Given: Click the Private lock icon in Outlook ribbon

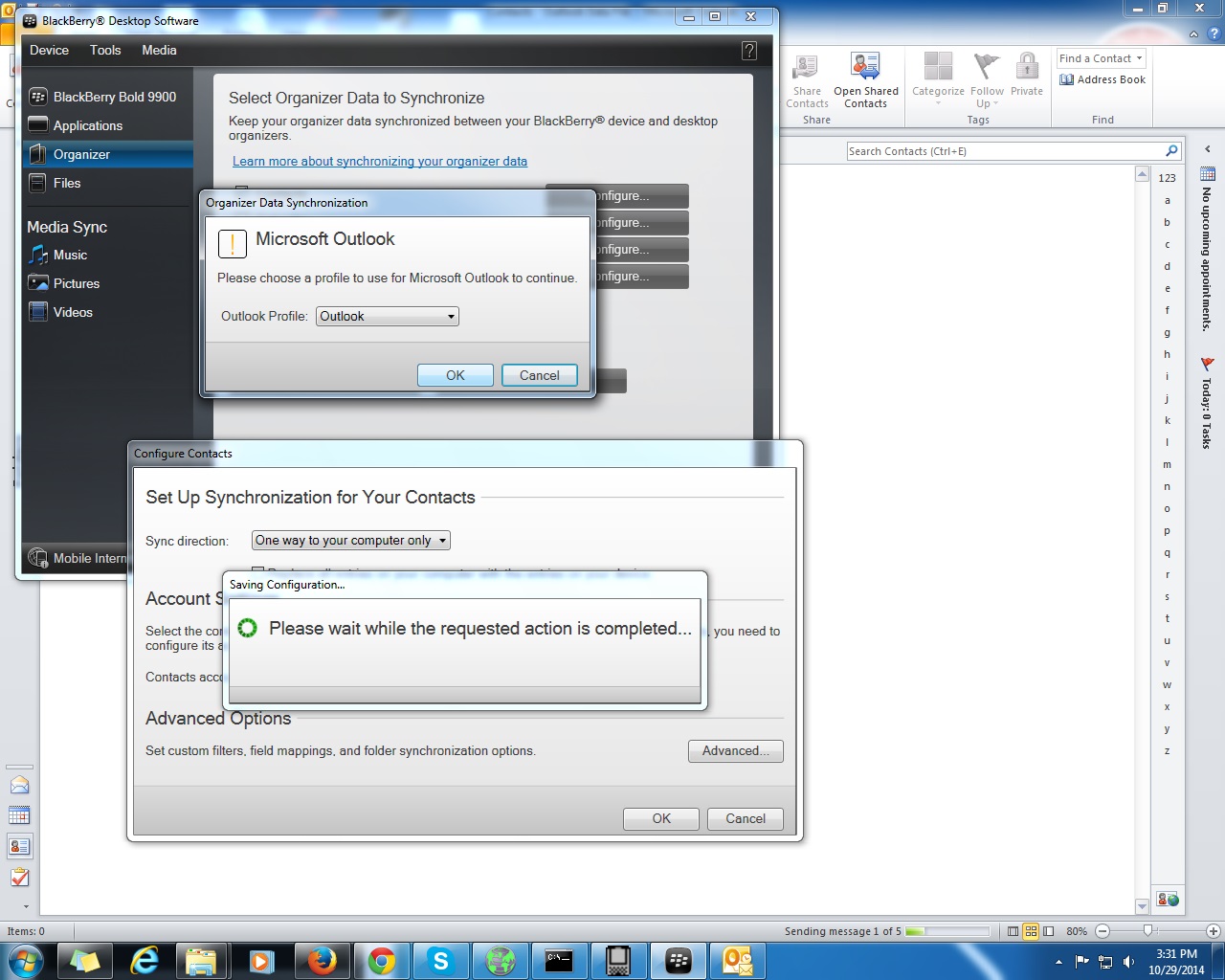Looking at the screenshot, I should point(1027,75).
